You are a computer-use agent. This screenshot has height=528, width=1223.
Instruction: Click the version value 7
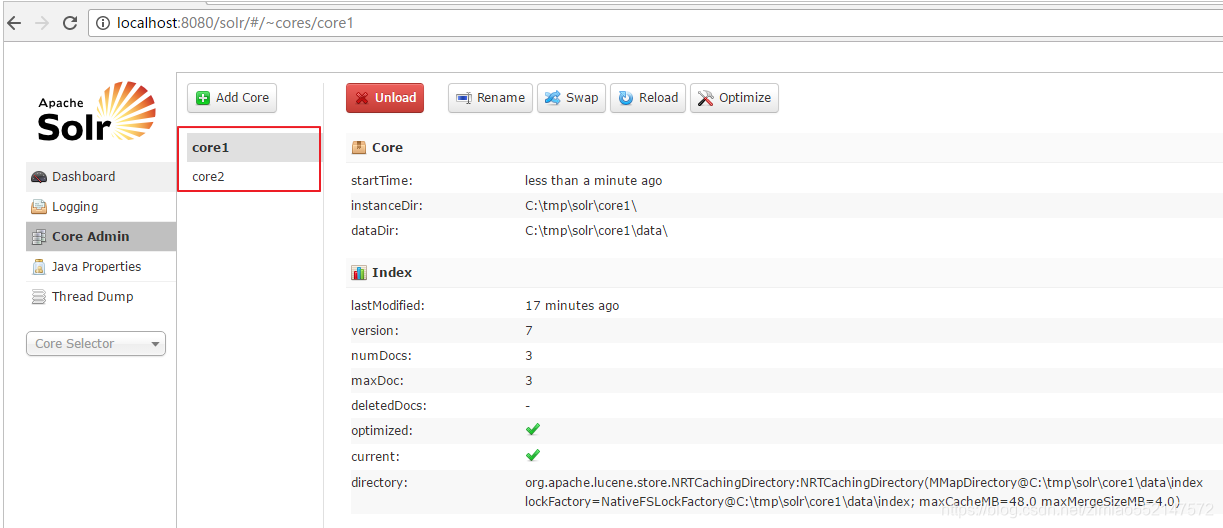pos(529,331)
